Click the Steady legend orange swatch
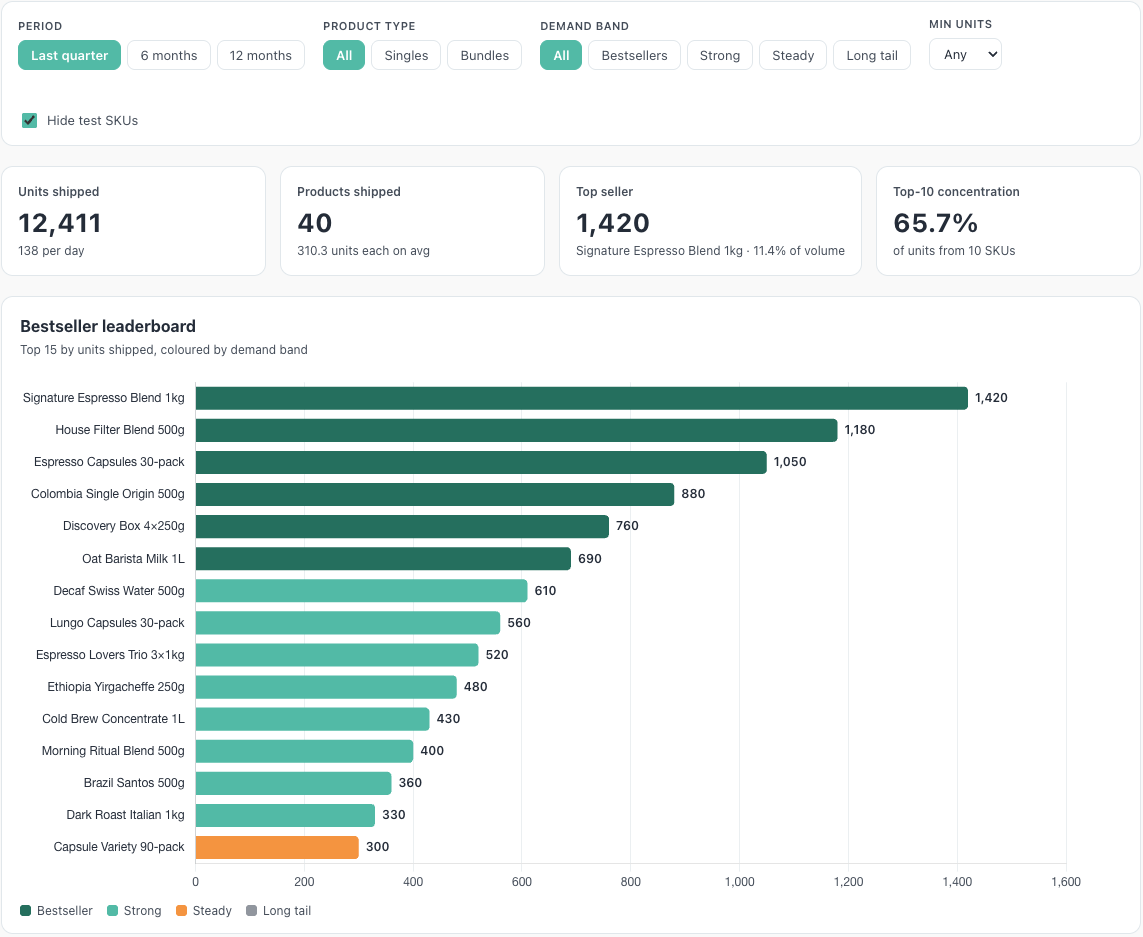 182,910
